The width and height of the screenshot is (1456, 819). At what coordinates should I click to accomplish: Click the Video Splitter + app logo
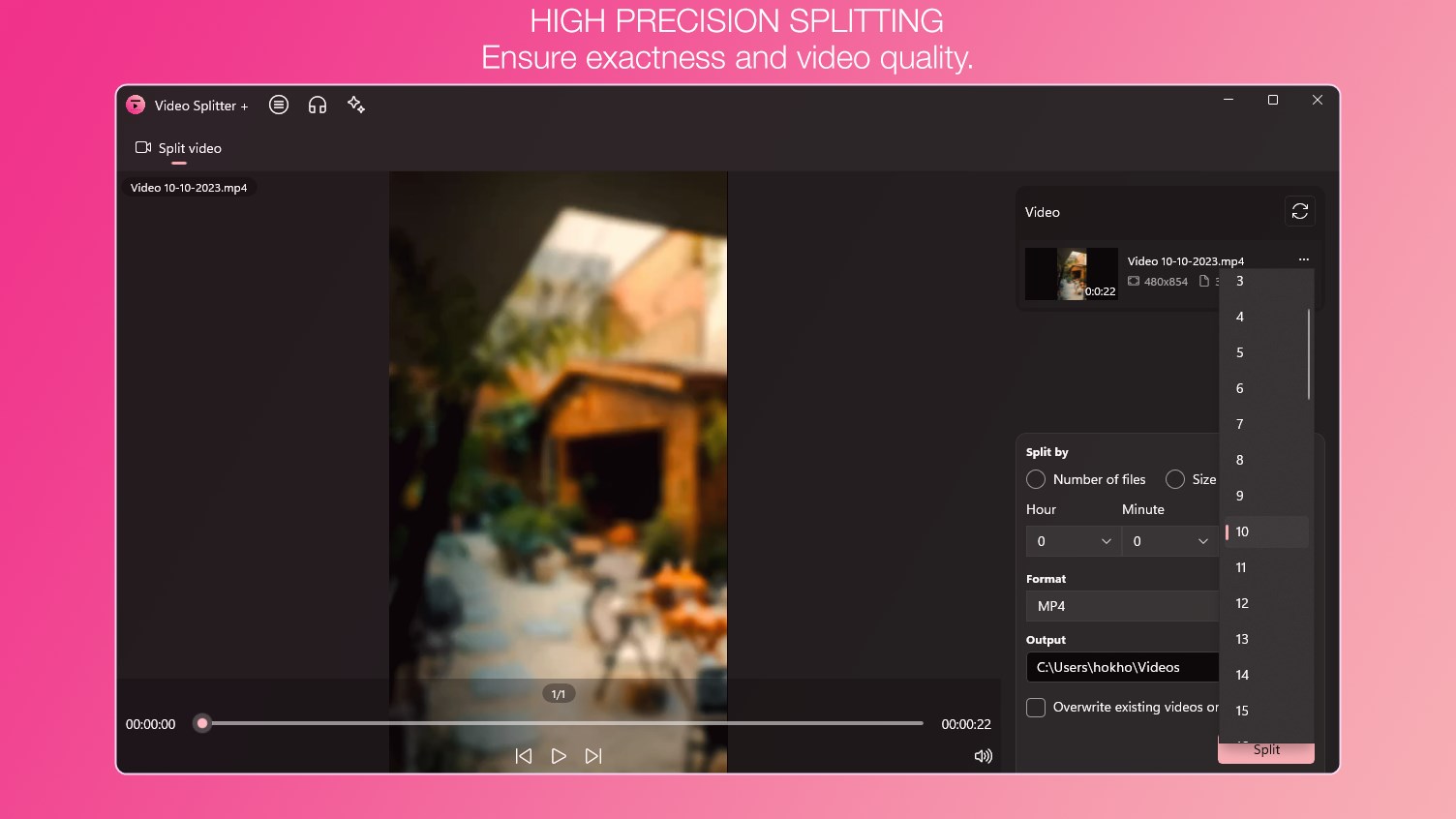(x=136, y=105)
